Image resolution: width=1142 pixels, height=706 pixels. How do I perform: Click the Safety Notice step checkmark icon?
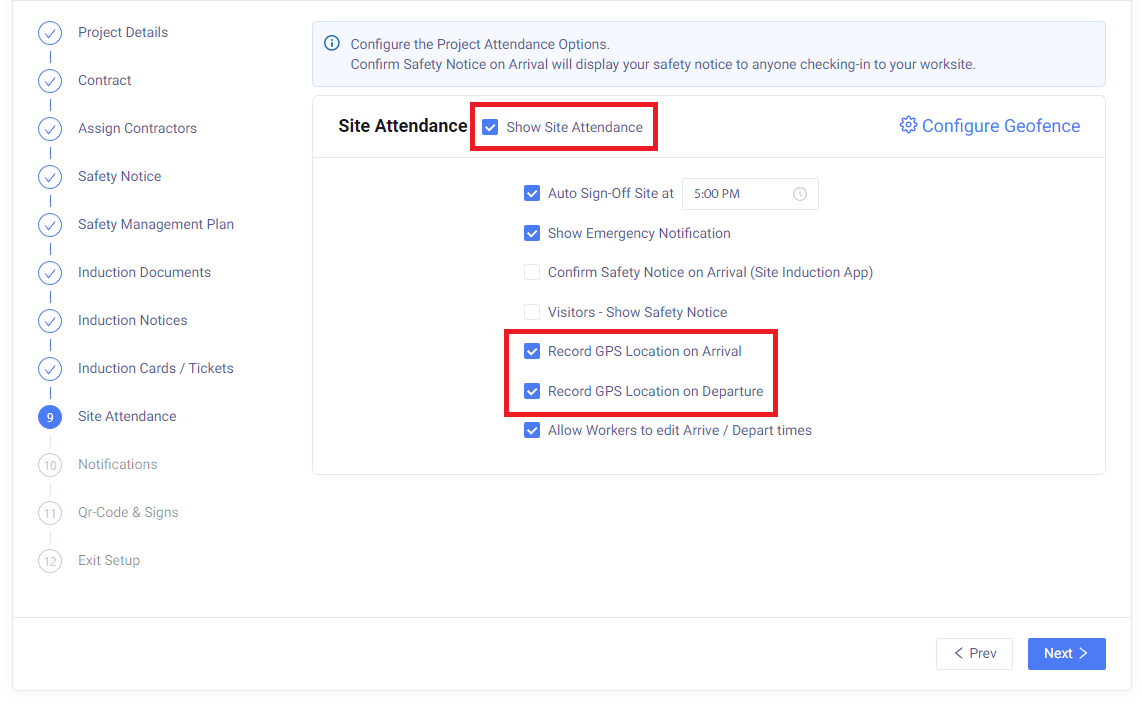(50, 177)
